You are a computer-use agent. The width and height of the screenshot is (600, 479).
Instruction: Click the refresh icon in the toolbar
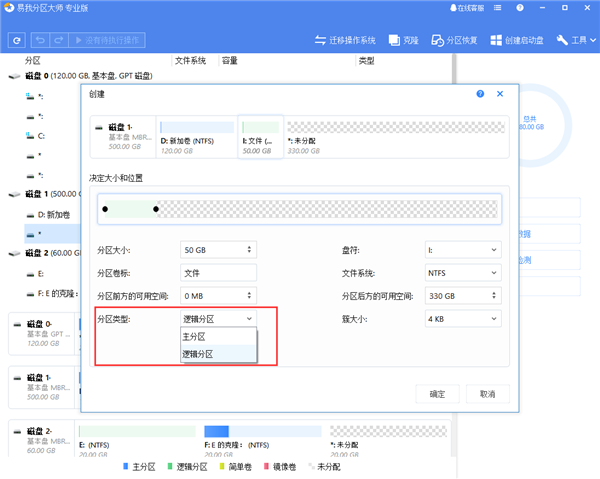pyautogui.click(x=17, y=41)
